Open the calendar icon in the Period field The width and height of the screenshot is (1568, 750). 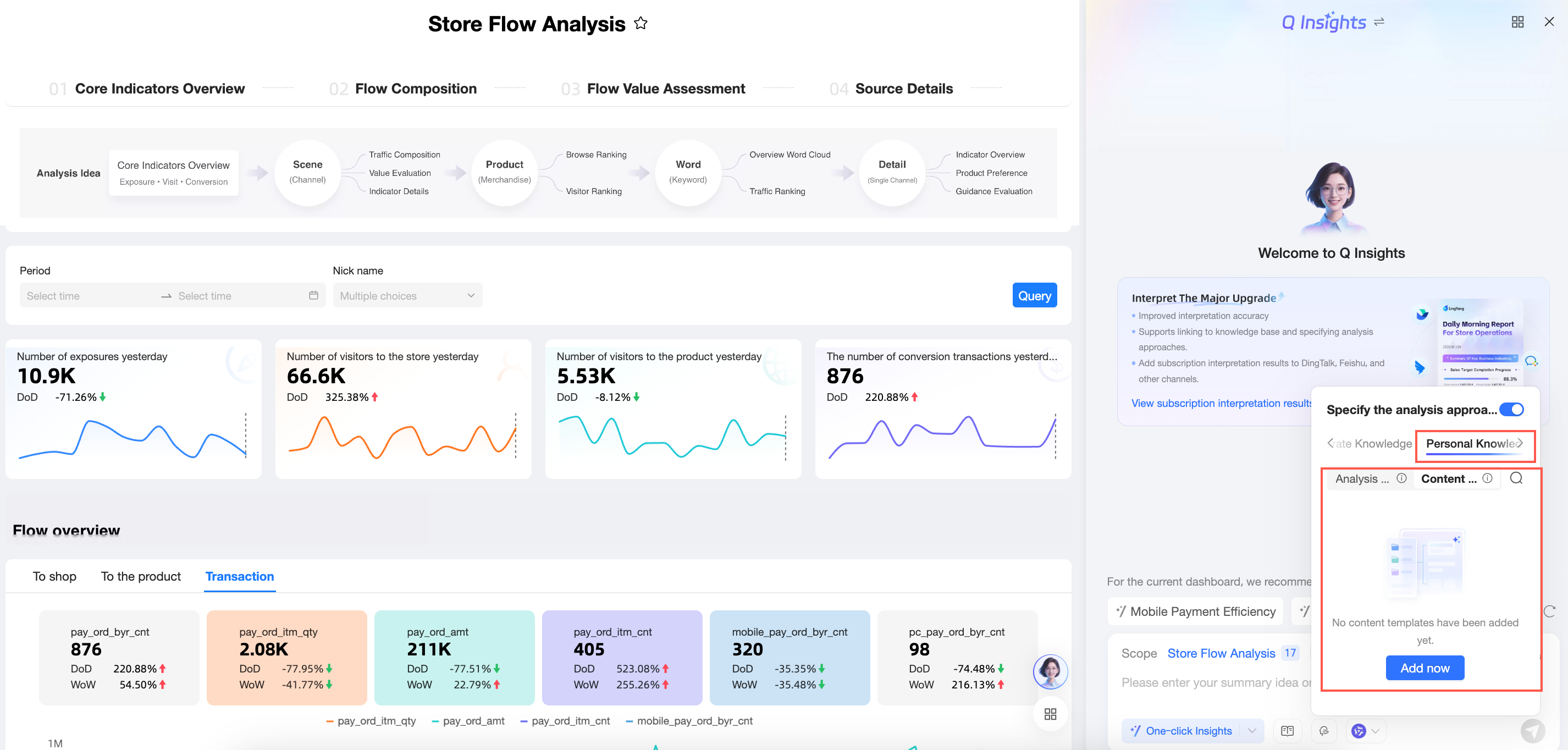(x=313, y=295)
